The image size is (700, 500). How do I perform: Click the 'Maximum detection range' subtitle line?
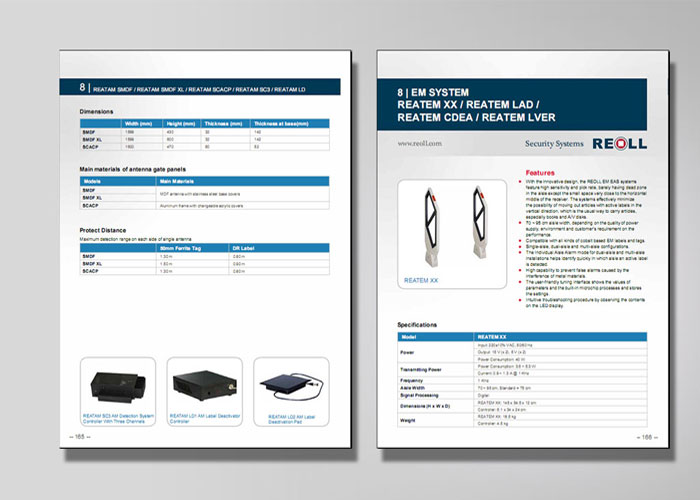point(135,239)
